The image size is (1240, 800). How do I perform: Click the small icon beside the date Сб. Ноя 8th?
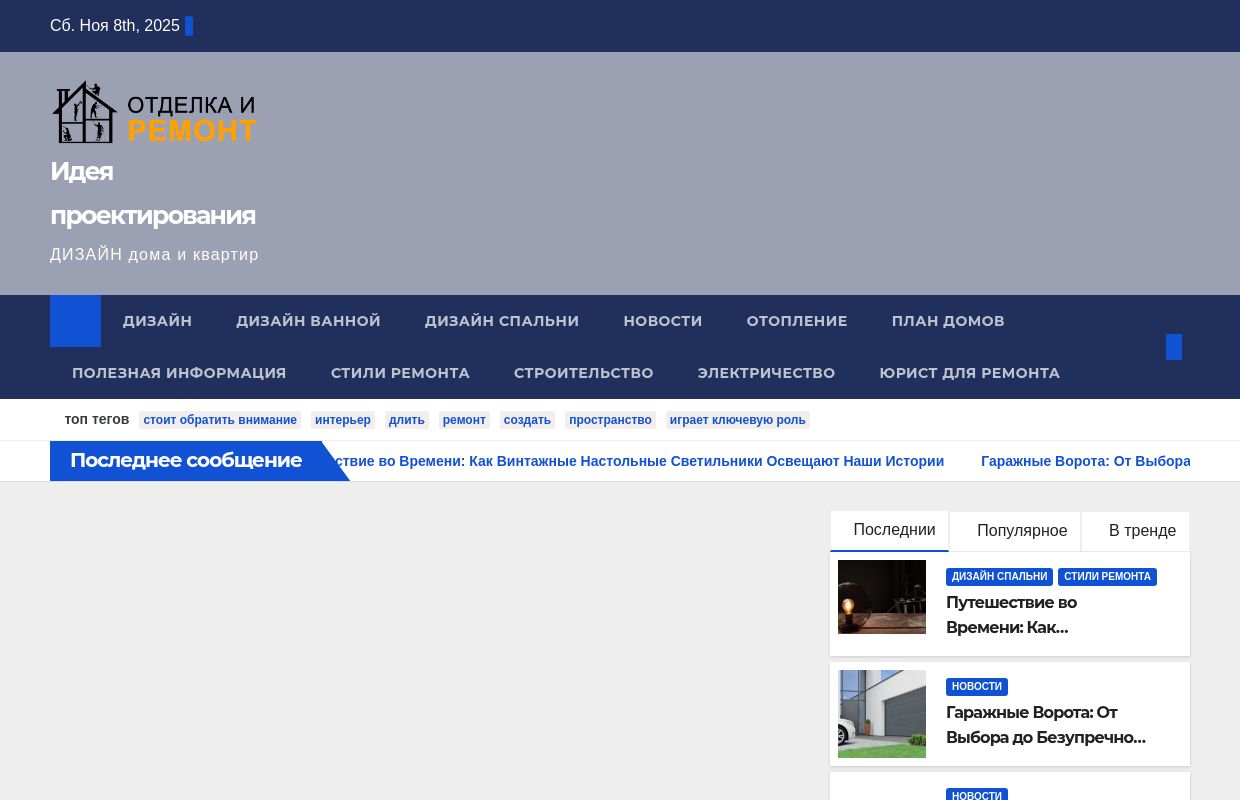pos(188,26)
